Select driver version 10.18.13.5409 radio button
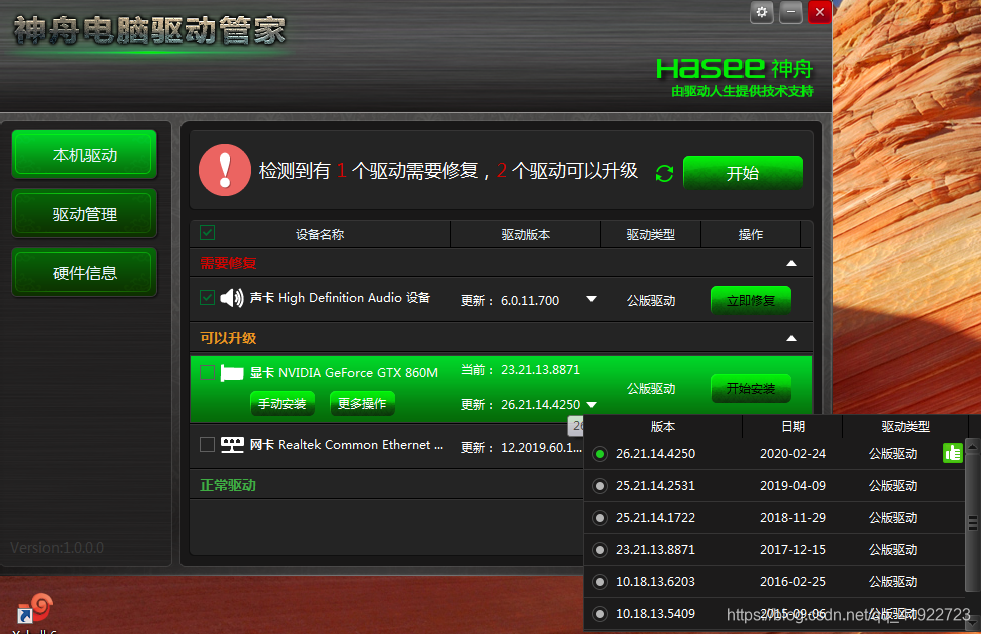 (x=600, y=613)
